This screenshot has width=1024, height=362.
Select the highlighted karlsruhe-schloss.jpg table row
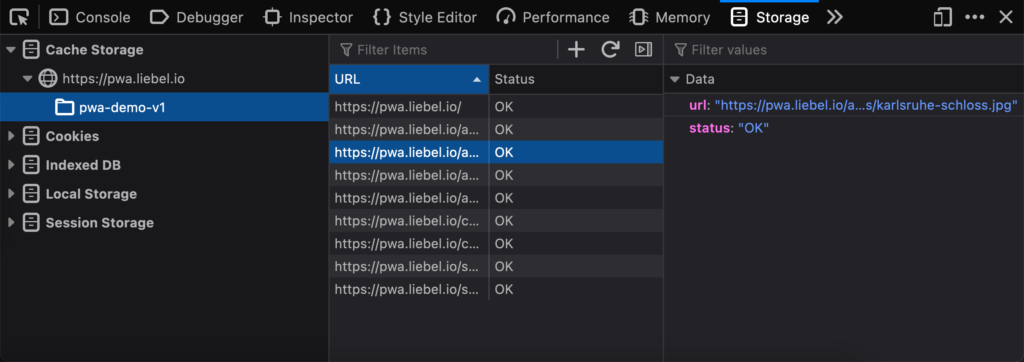click(x=496, y=152)
